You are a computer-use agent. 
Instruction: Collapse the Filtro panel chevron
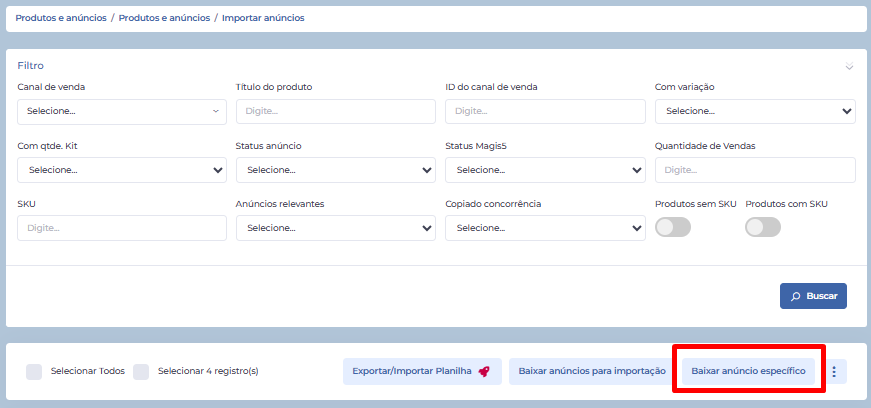pos(849,67)
